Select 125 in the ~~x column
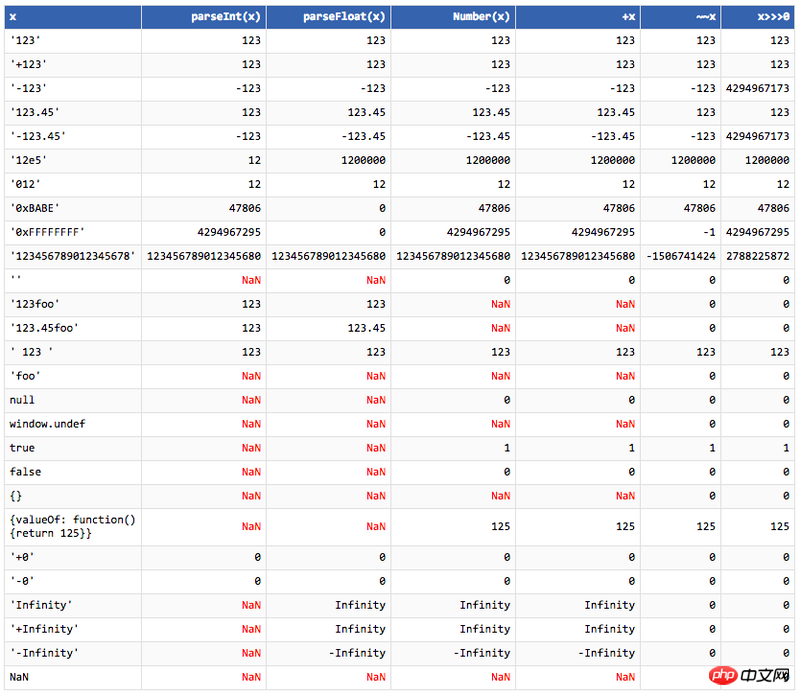The image size is (800, 695). (706, 527)
